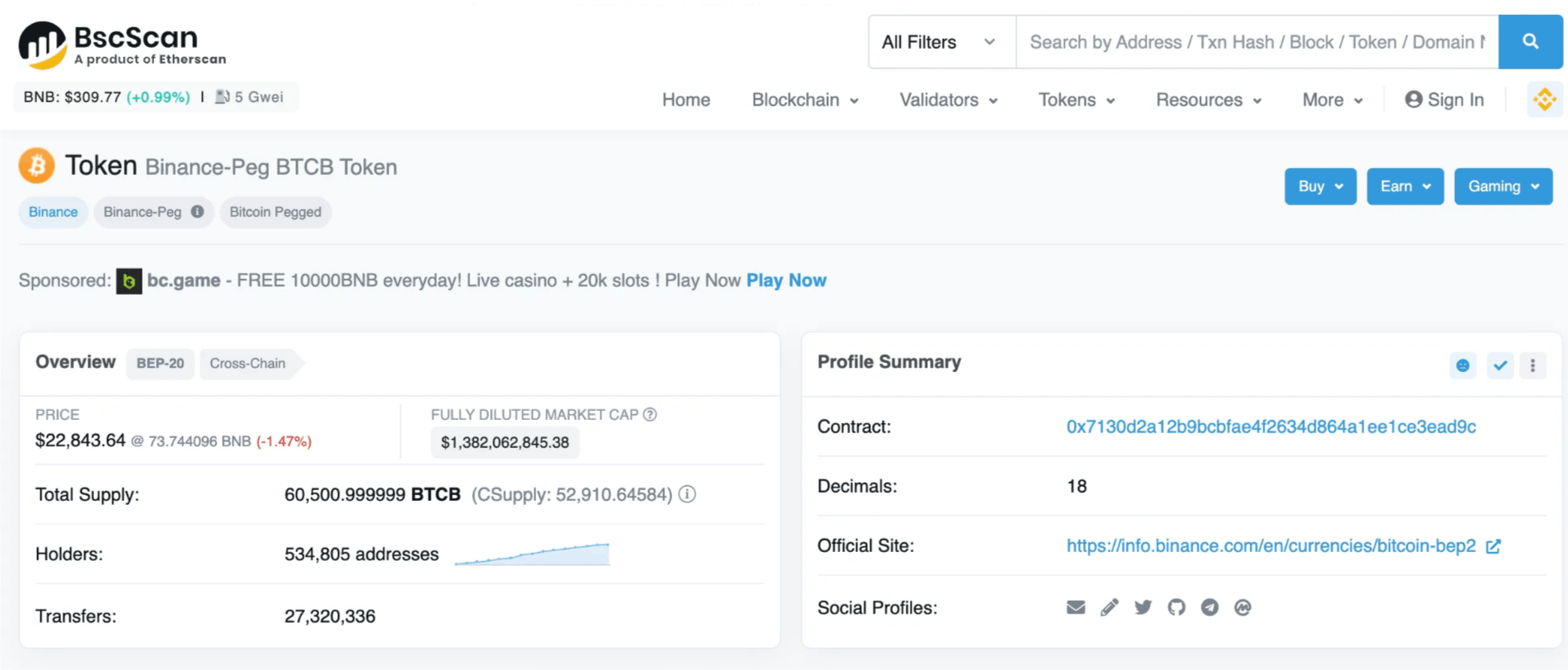
Task: Open the Telegram social profile icon
Action: point(1209,608)
